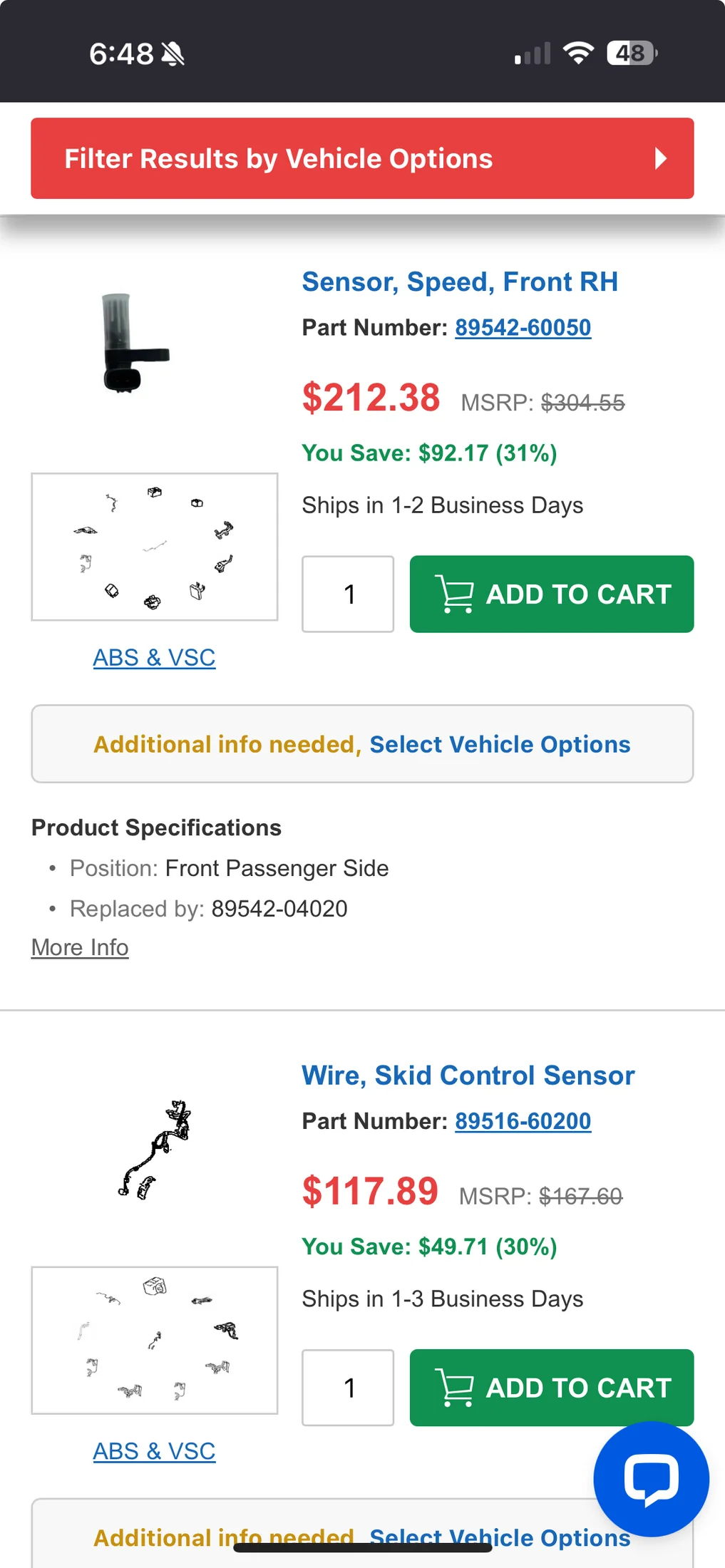Tap cart icon on first Add to Cart
This screenshot has height=1568, width=725.
pyautogui.click(x=454, y=594)
